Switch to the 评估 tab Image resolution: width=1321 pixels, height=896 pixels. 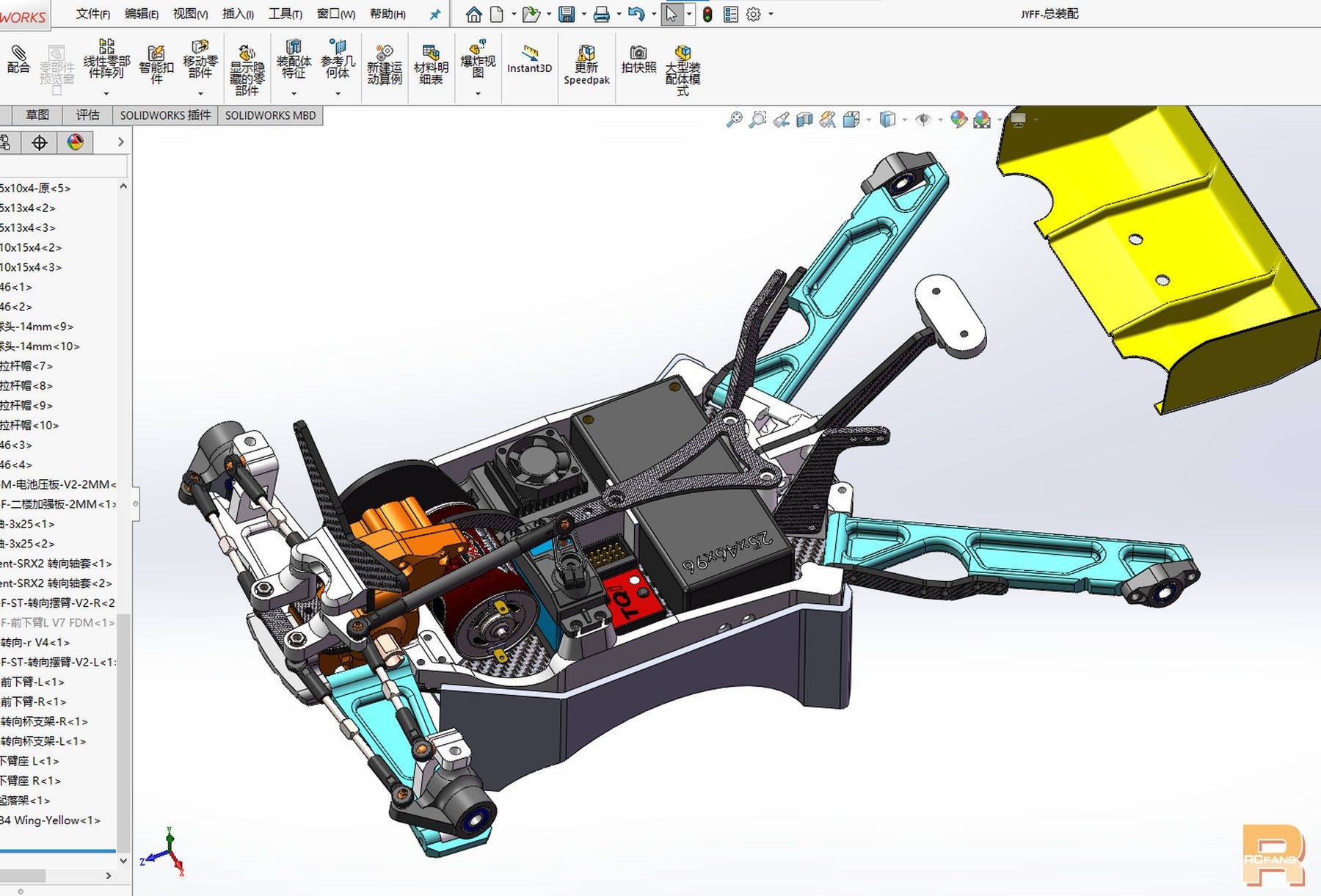pyautogui.click(x=87, y=115)
